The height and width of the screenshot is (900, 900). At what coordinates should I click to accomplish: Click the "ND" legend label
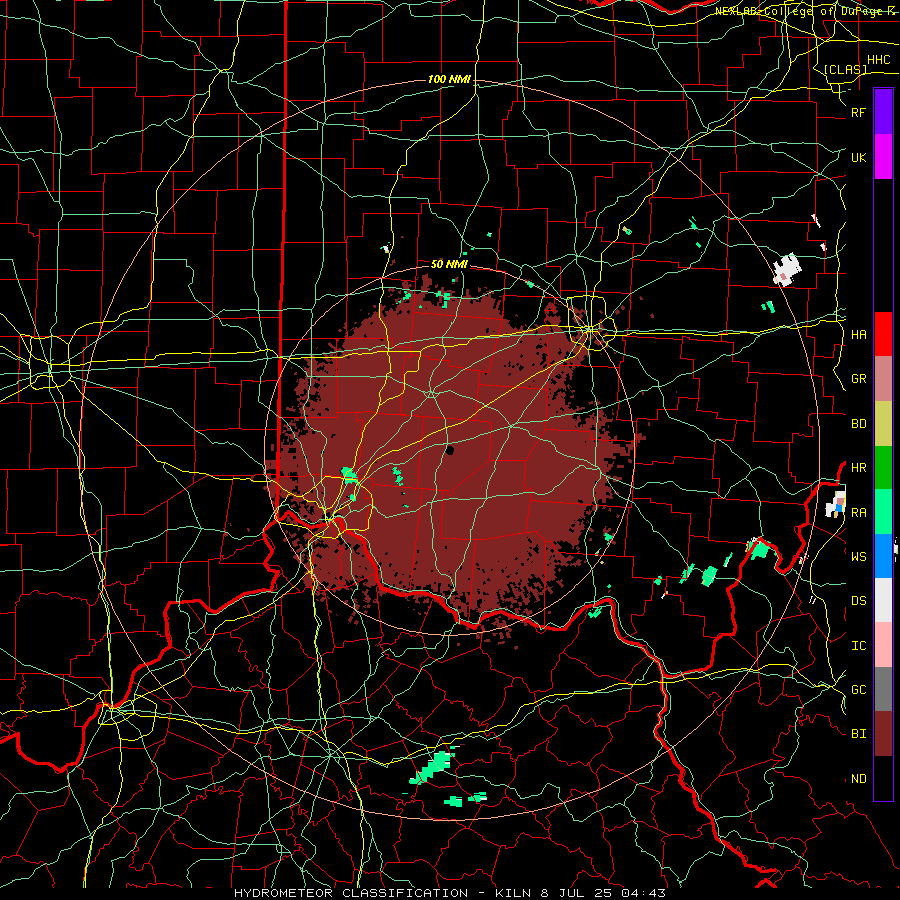tap(858, 779)
